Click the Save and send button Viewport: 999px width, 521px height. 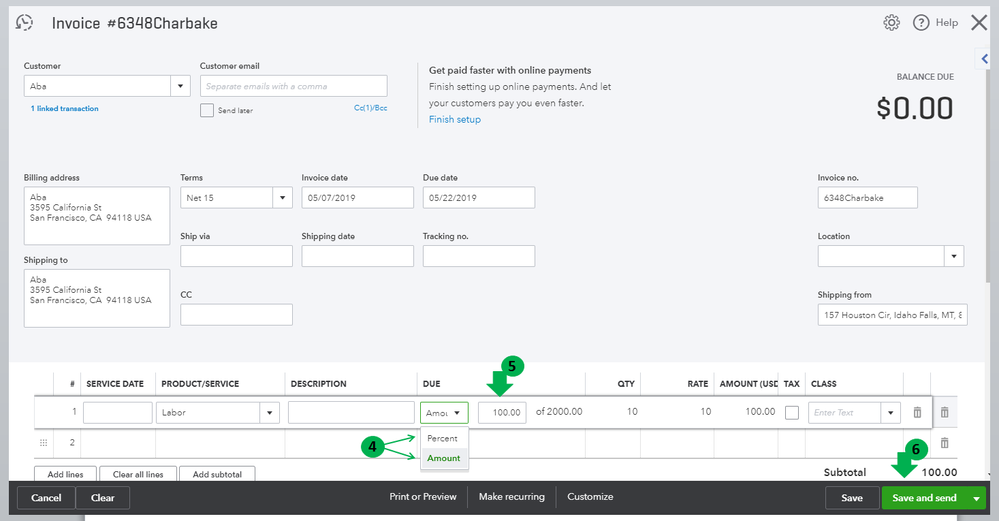click(x=924, y=498)
